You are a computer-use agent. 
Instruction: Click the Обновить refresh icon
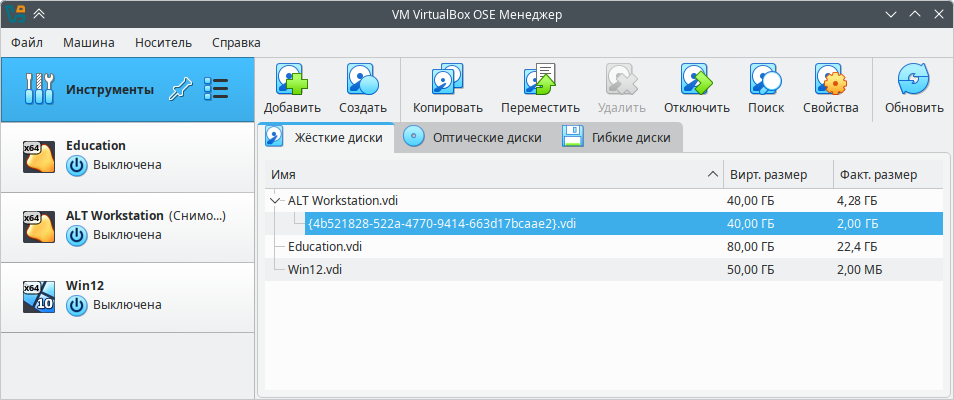pos(914,79)
